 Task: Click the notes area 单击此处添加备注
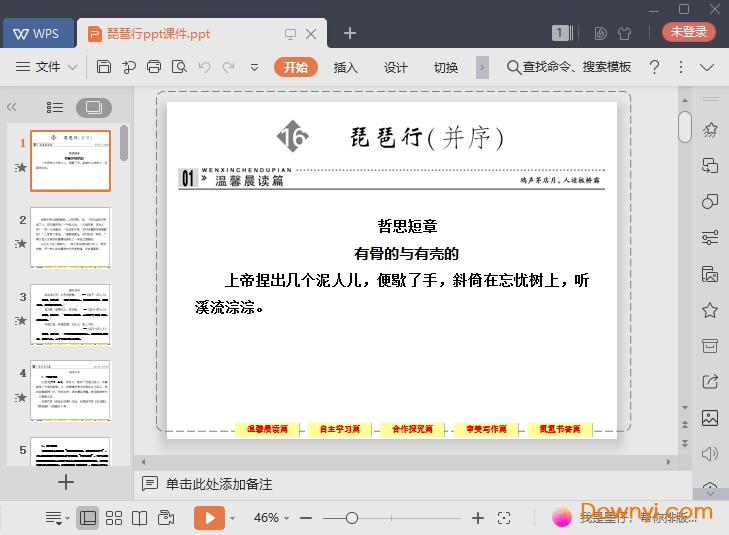tap(219, 484)
